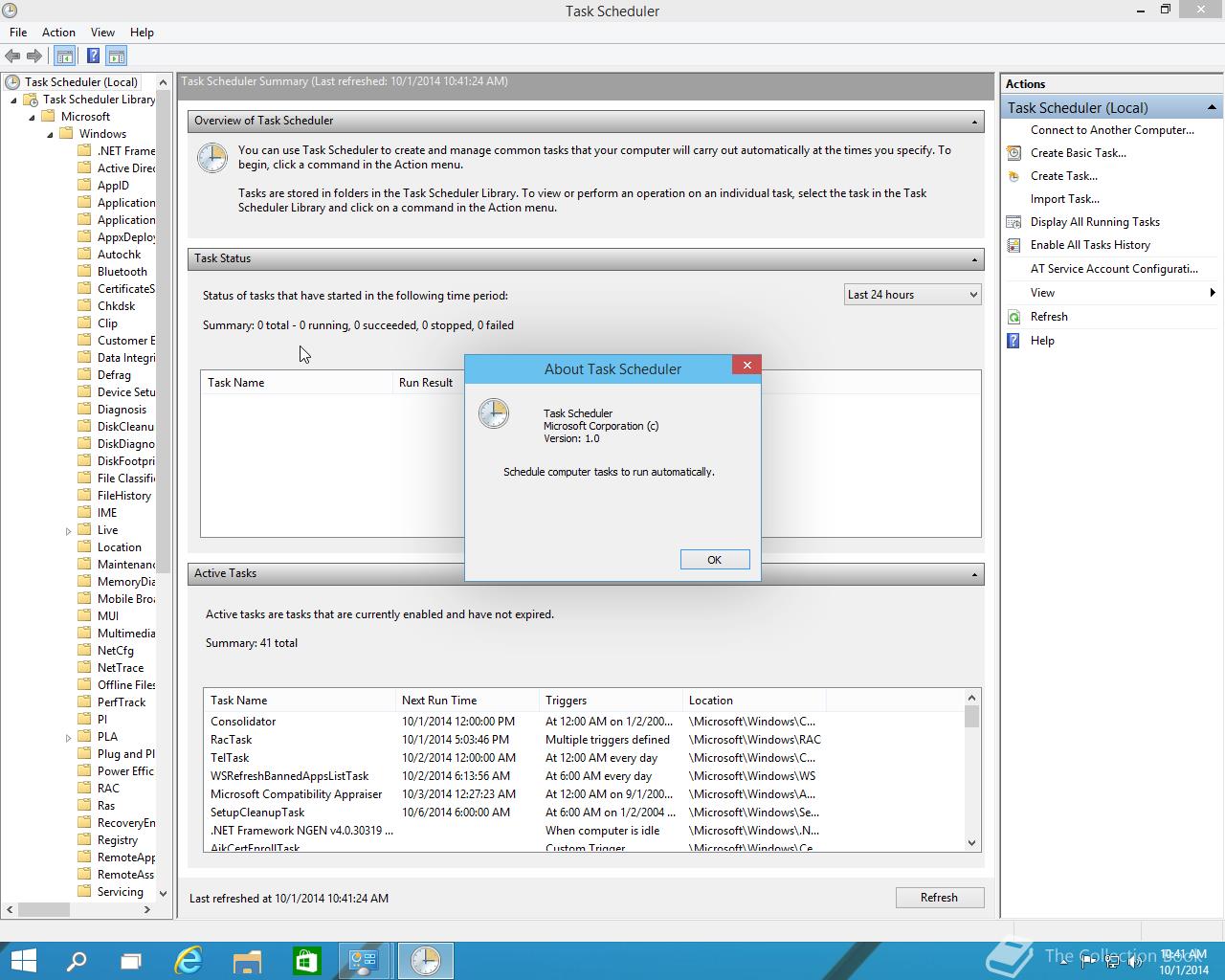Image resolution: width=1225 pixels, height=980 pixels.
Task: Select the WSRefreshBannedAppsListTask row
Action: pyautogui.click(x=516, y=776)
